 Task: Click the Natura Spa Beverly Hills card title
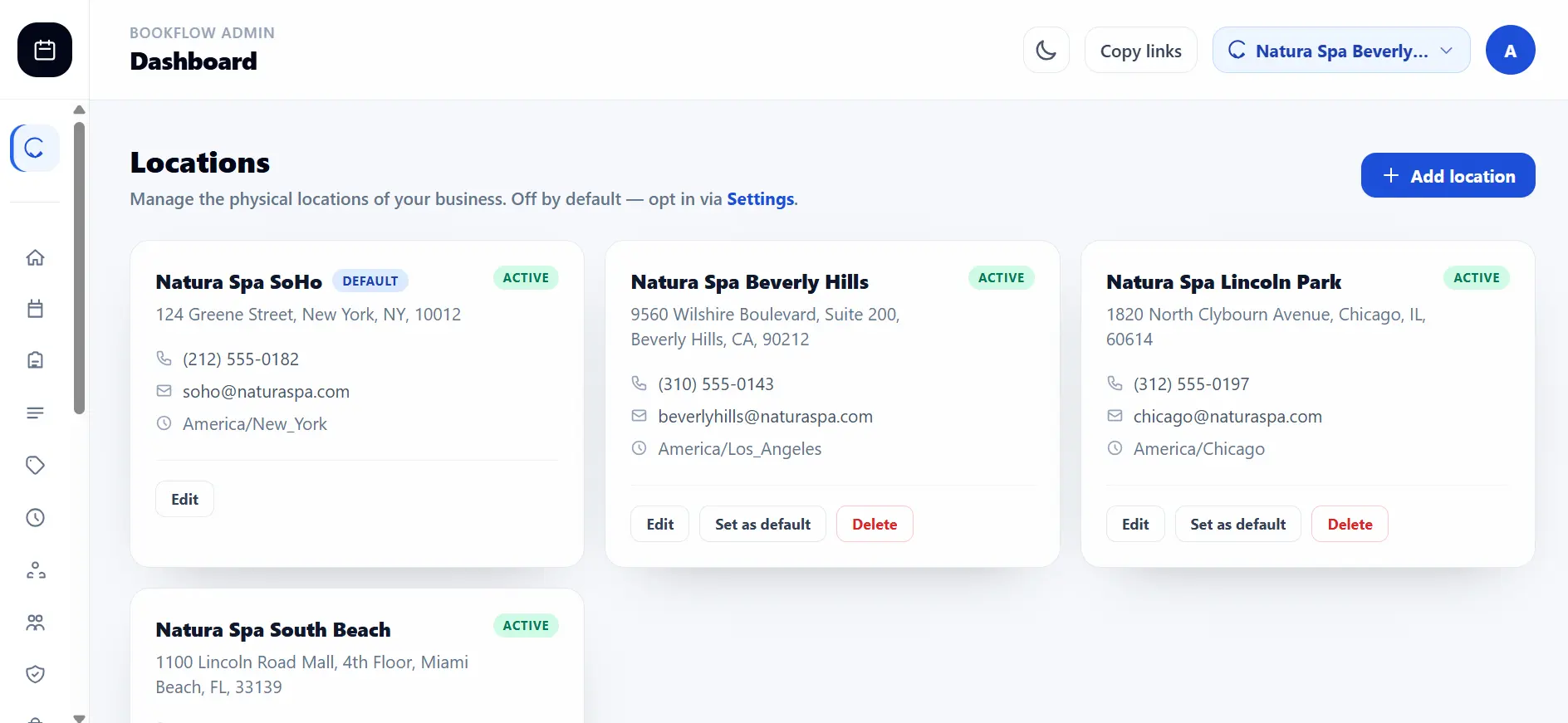click(x=749, y=282)
